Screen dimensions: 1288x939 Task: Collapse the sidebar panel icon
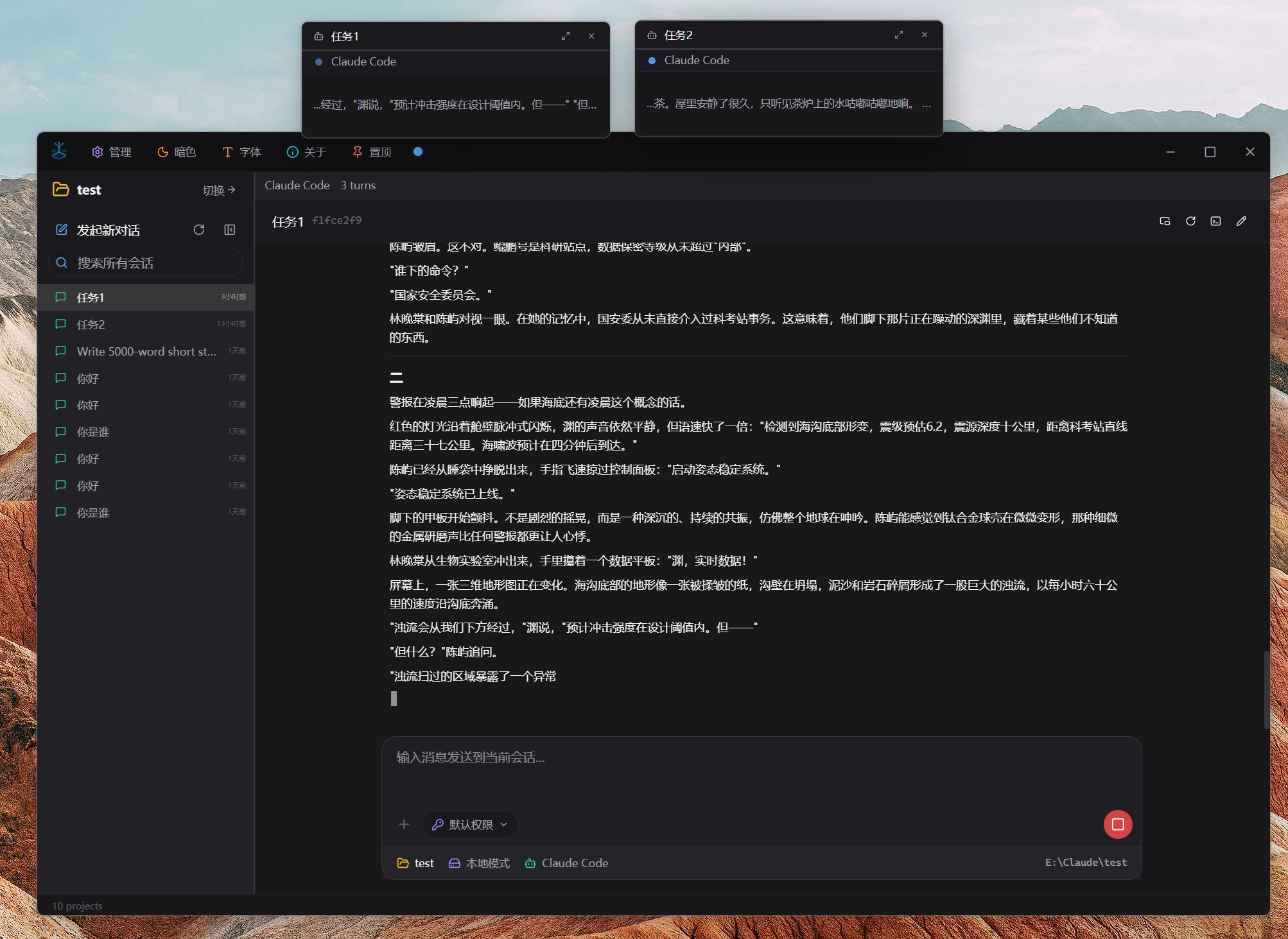click(230, 230)
